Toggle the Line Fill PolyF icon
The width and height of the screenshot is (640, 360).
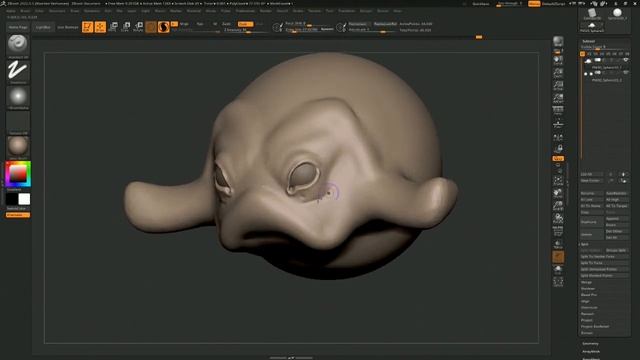click(558, 231)
